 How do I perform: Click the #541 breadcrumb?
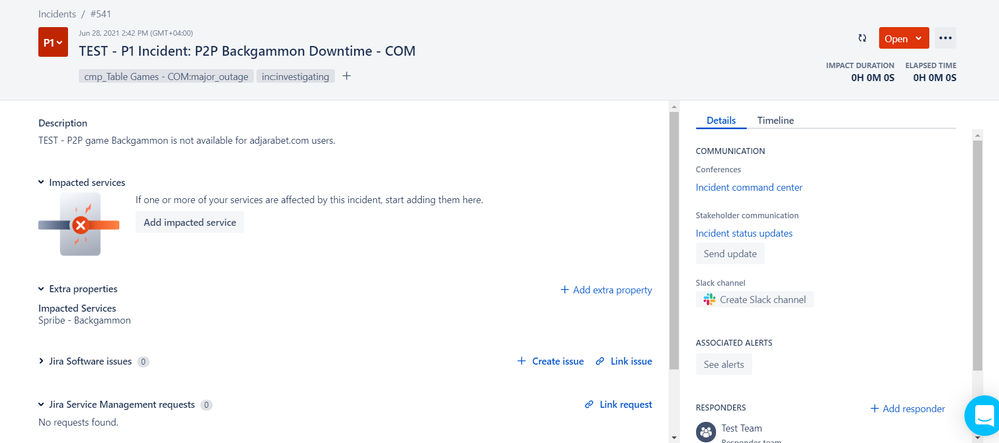[101, 13]
